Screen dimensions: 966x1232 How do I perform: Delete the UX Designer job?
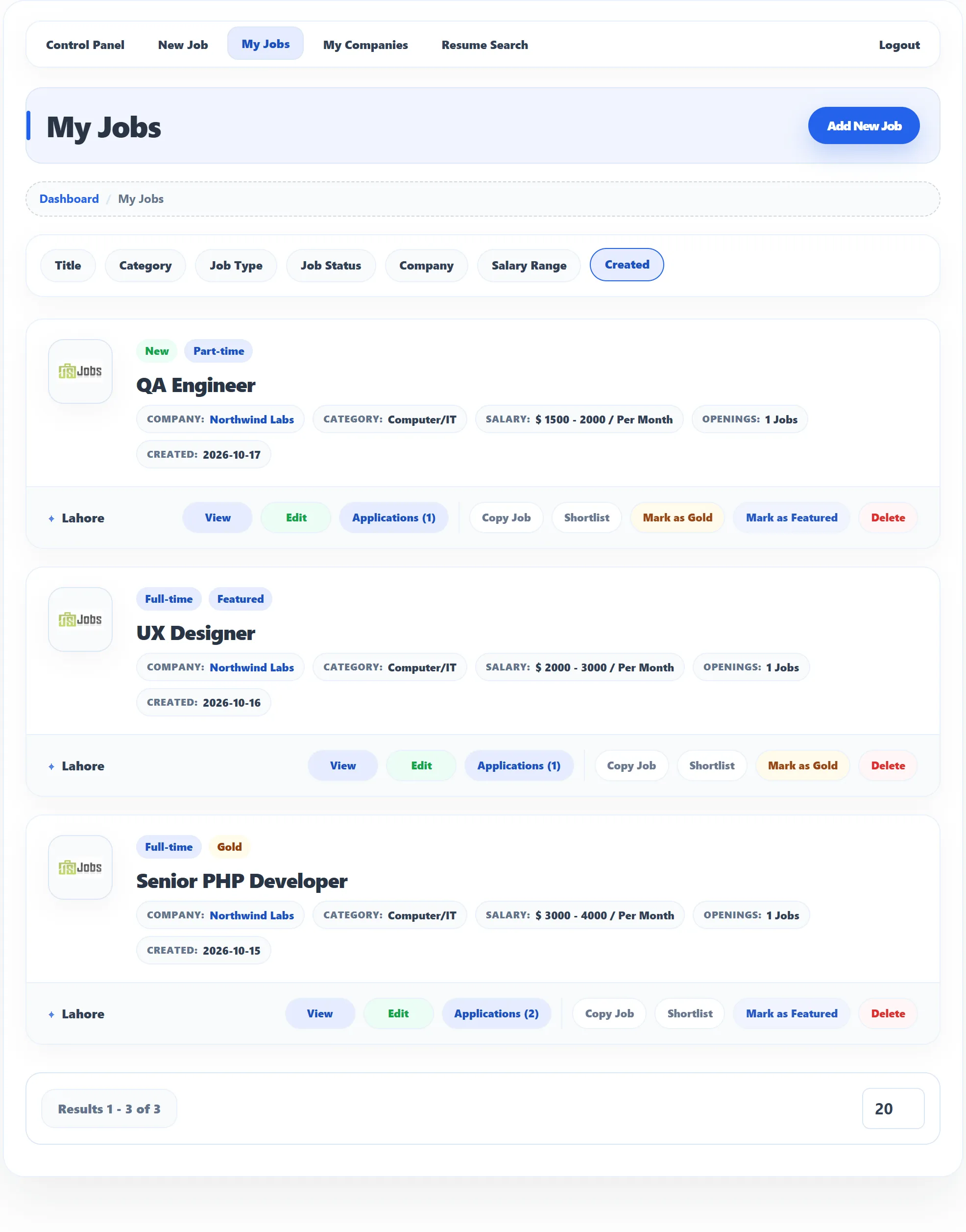click(888, 765)
